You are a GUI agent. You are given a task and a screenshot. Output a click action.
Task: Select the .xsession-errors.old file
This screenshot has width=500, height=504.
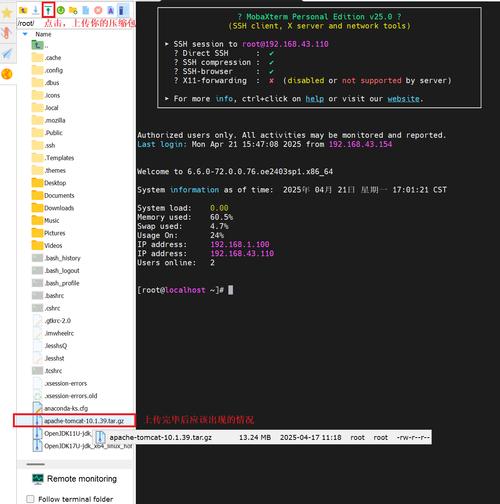point(65,396)
